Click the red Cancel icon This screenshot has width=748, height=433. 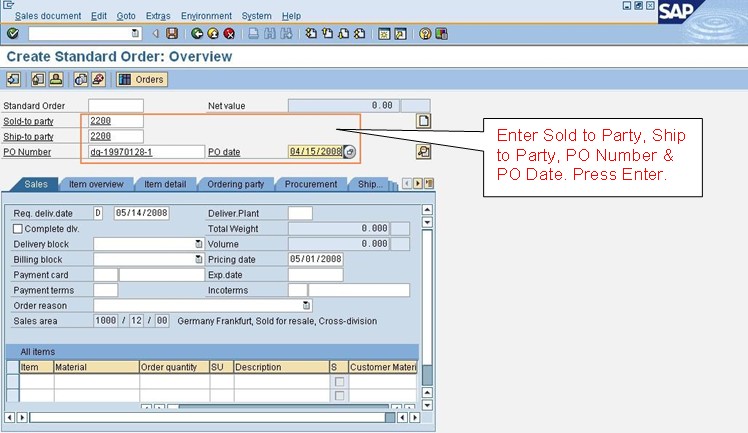tap(229, 33)
